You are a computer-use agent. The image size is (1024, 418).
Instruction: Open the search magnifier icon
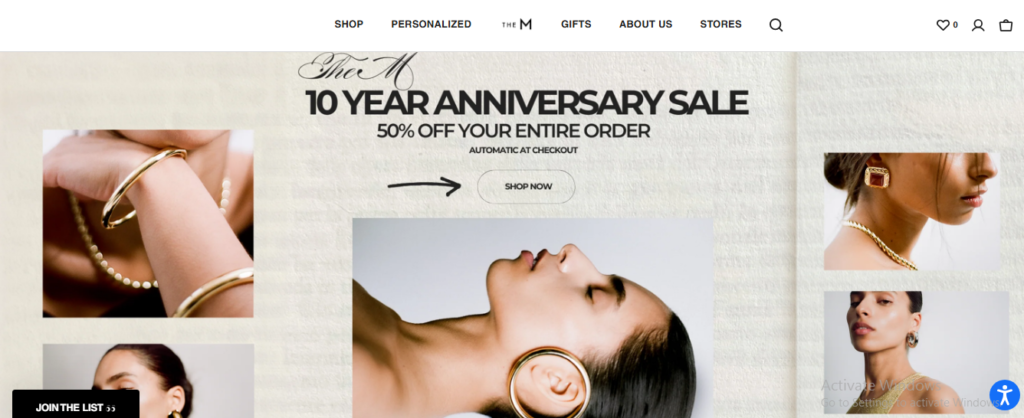pyautogui.click(x=776, y=25)
